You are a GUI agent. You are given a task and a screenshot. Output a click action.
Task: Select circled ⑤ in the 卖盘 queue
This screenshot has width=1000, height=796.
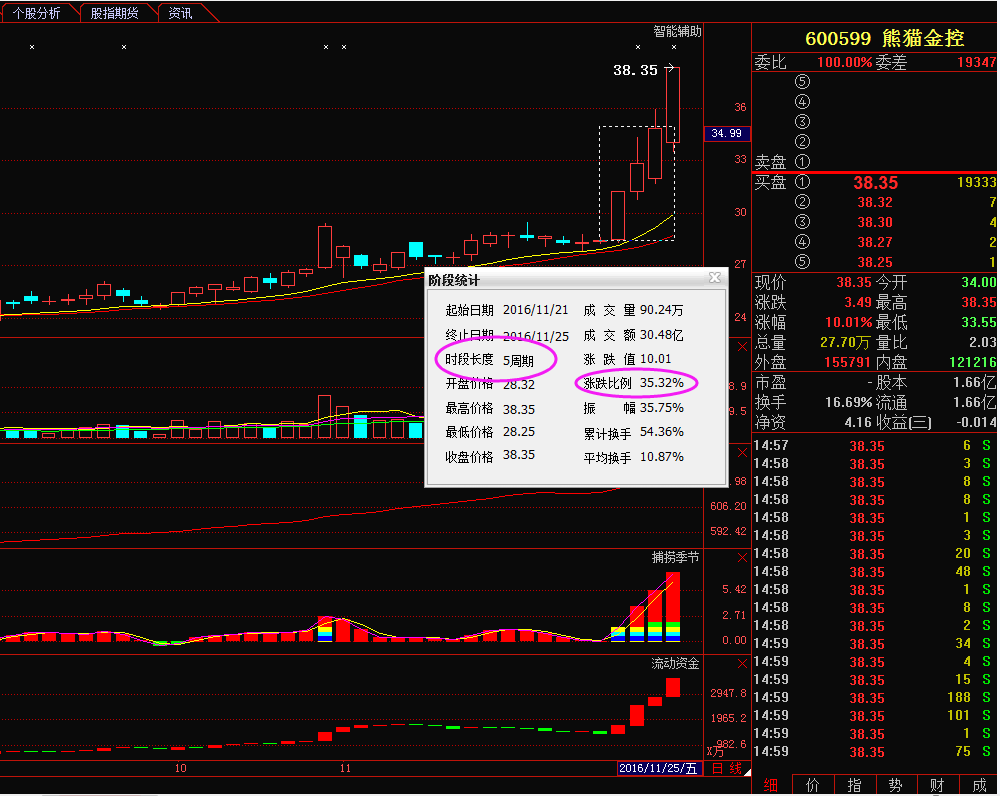(x=802, y=81)
